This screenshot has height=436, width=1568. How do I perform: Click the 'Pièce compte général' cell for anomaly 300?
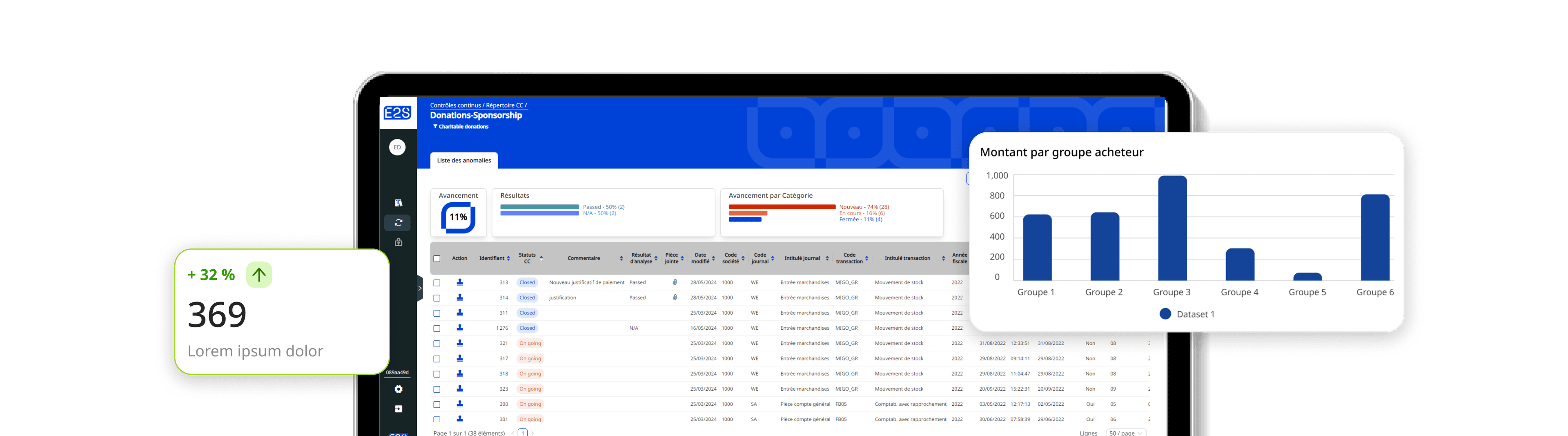point(805,405)
